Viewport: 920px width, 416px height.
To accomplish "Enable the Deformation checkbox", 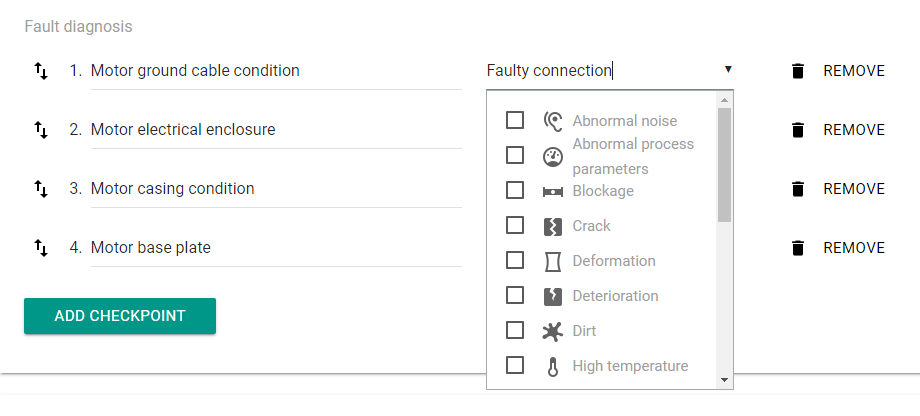I will click(x=515, y=260).
